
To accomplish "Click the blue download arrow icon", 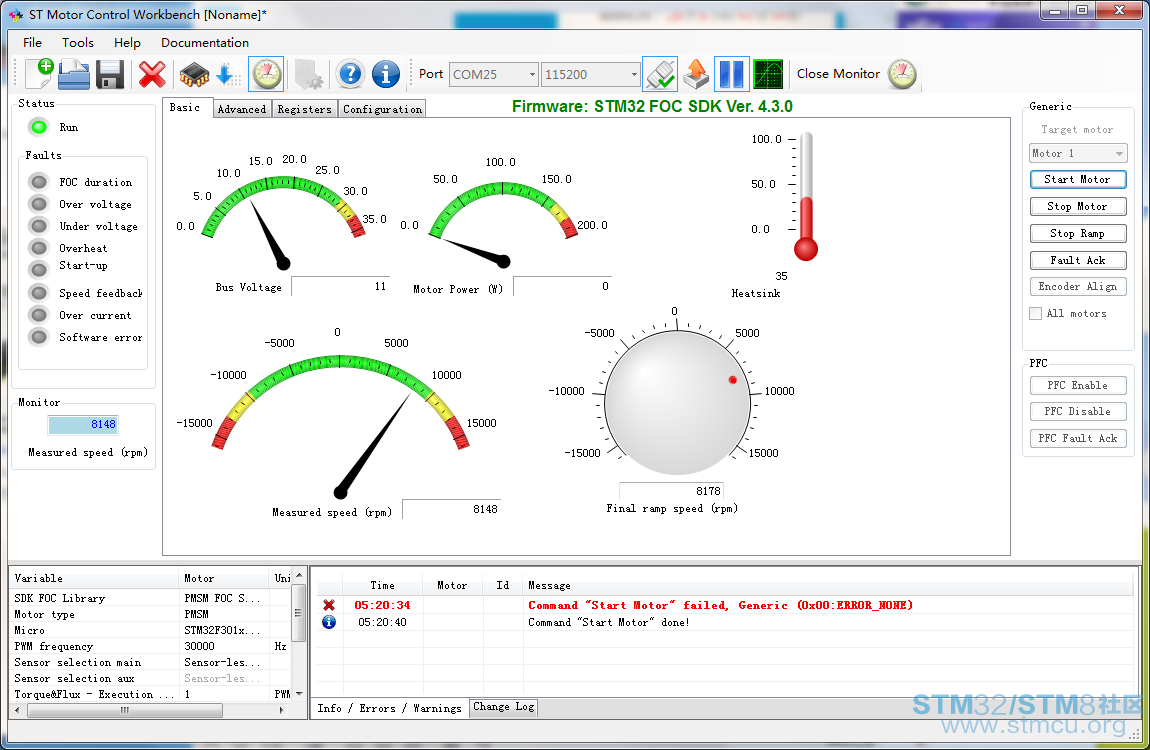I will click(227, 74).
